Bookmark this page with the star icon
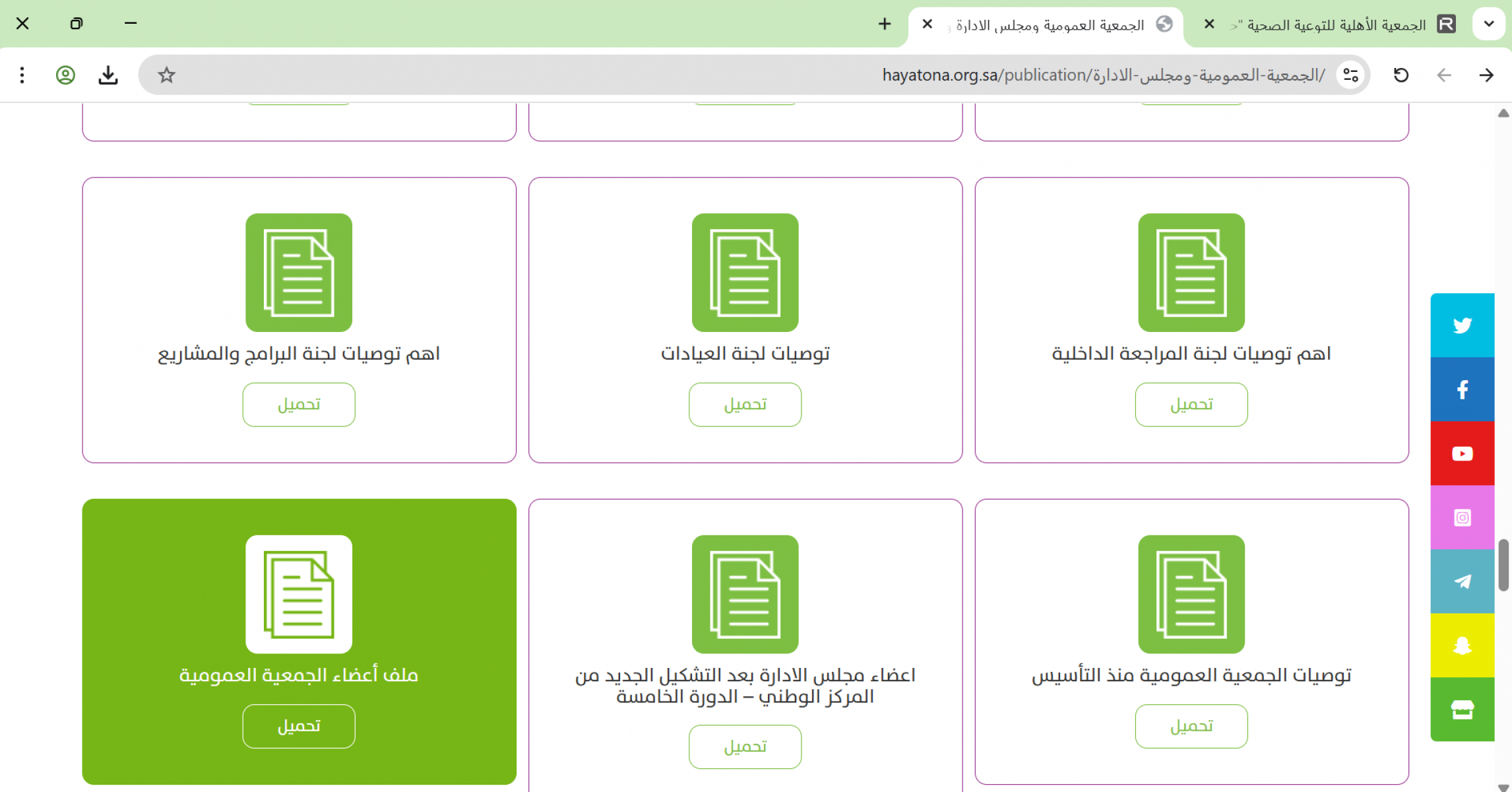 166,75
